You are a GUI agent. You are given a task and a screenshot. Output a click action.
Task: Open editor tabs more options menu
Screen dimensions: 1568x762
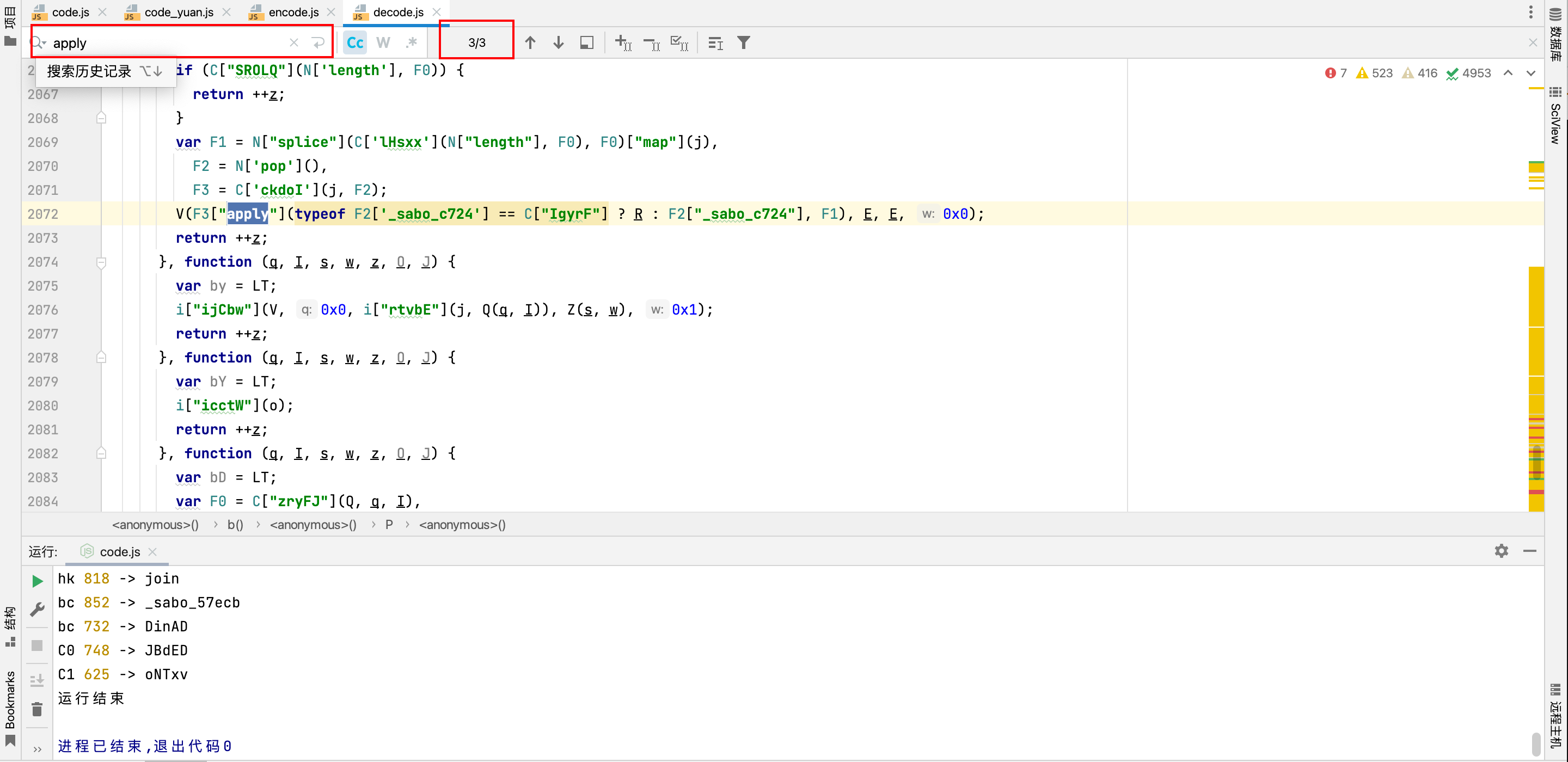click(x=1530, y=12)
